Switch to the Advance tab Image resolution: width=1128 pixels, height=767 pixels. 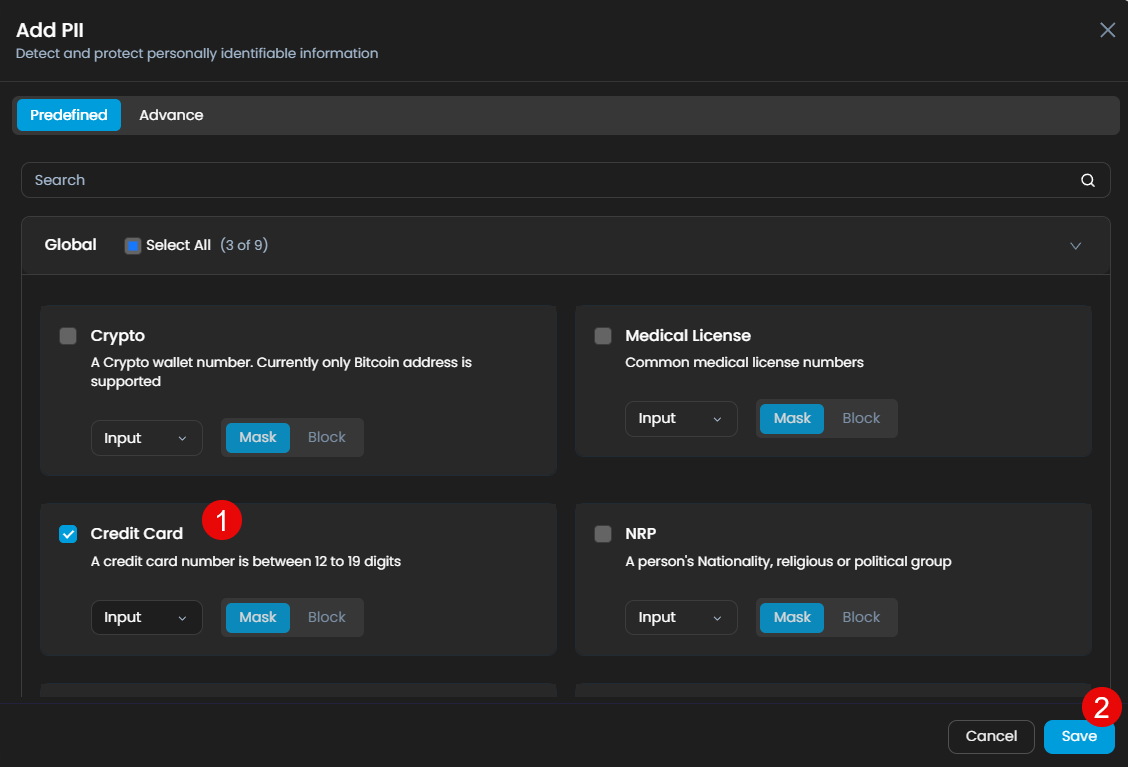point(171,115)
